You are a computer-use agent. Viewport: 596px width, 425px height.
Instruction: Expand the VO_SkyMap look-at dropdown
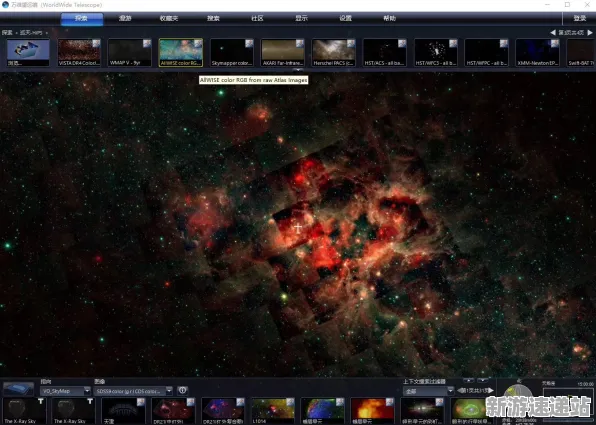click(x=87, y=390)
